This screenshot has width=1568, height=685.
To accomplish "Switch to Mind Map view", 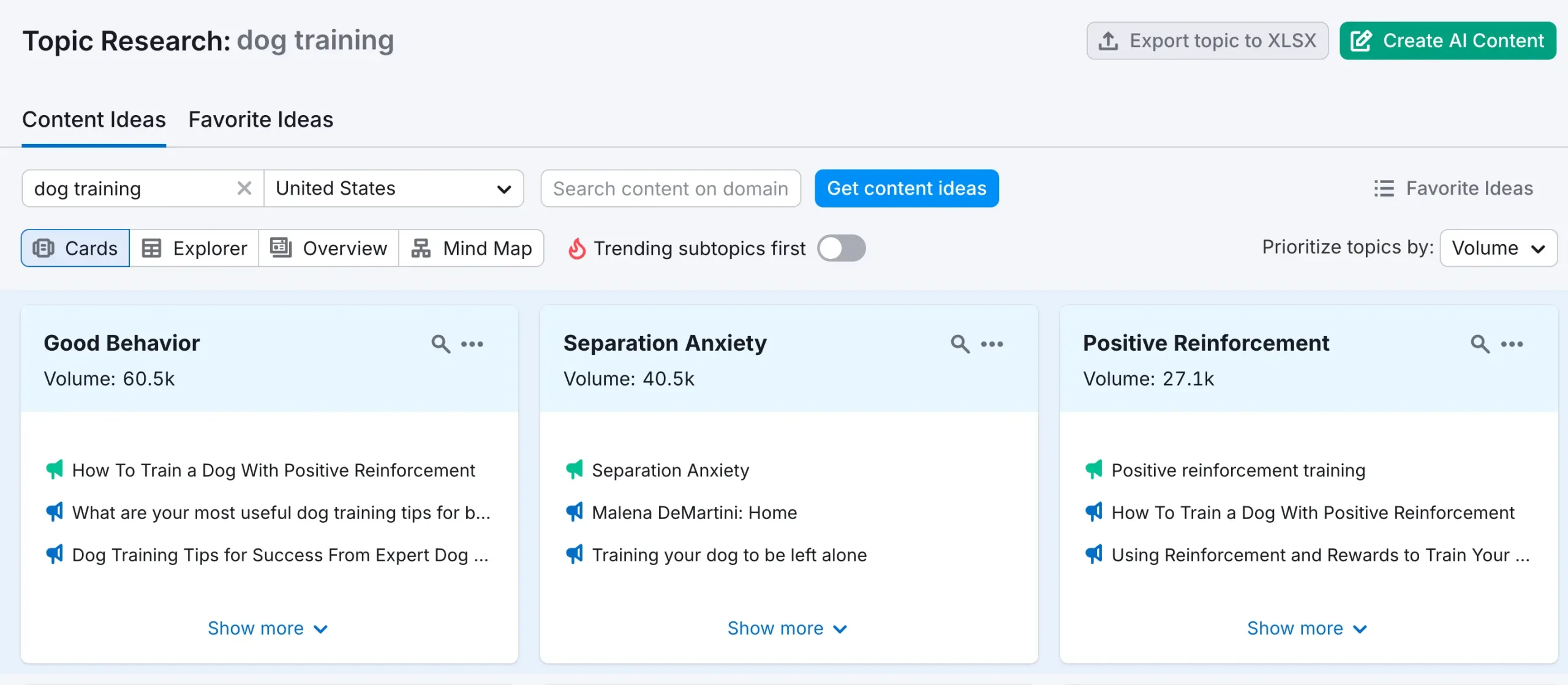I will click(x=471, y=249).
